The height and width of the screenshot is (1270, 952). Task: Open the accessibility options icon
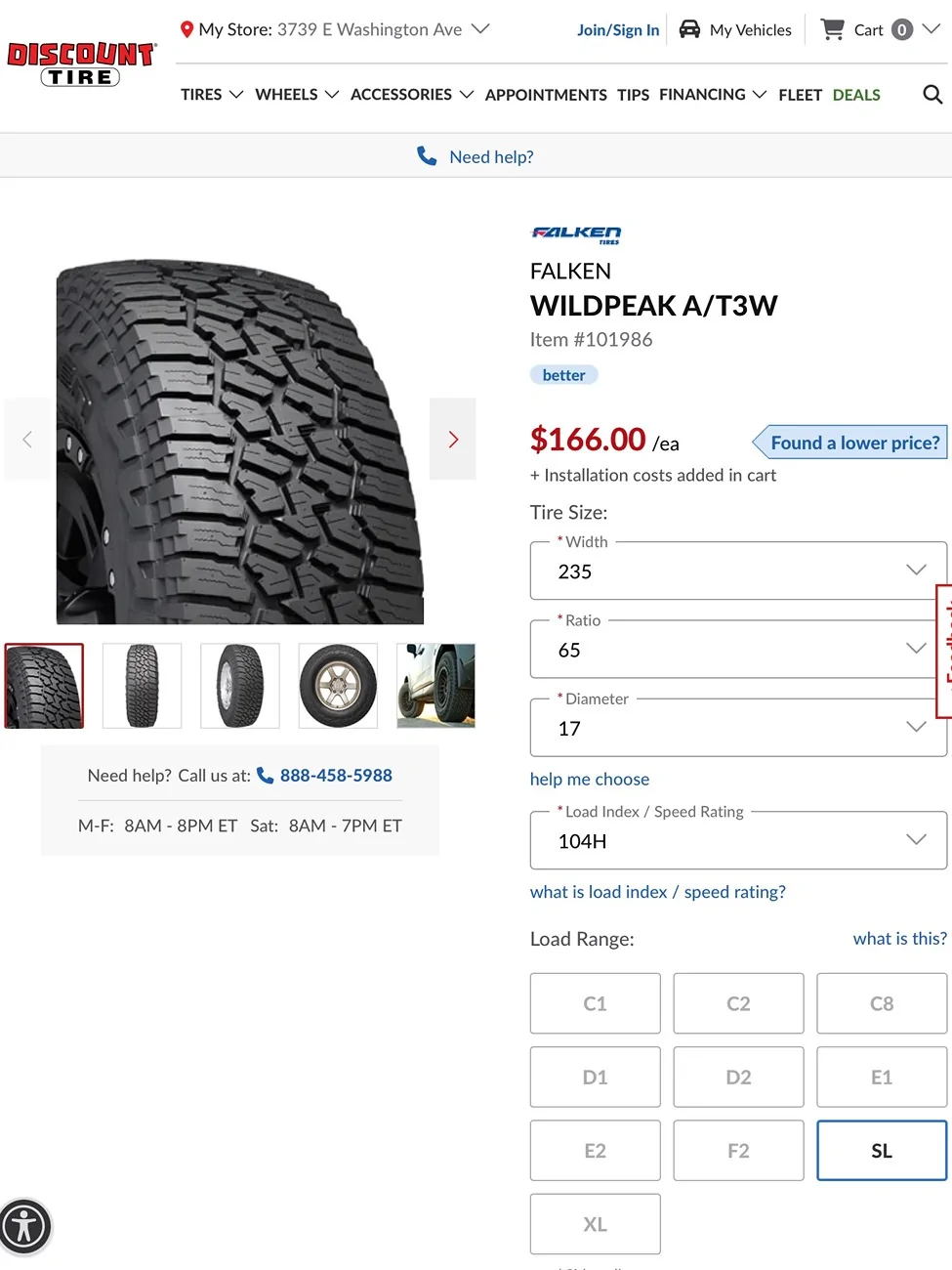click(x=24, y=1226)
